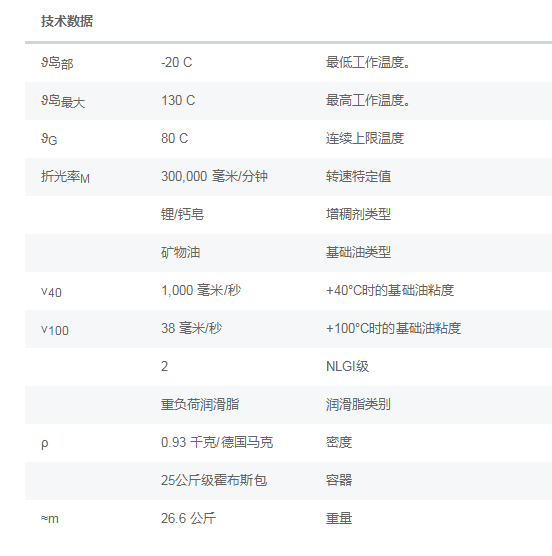The width and height of the screenshot is (552, 556).
Task: Click the 转速特定值 description
Action: [x=358, y=176]
